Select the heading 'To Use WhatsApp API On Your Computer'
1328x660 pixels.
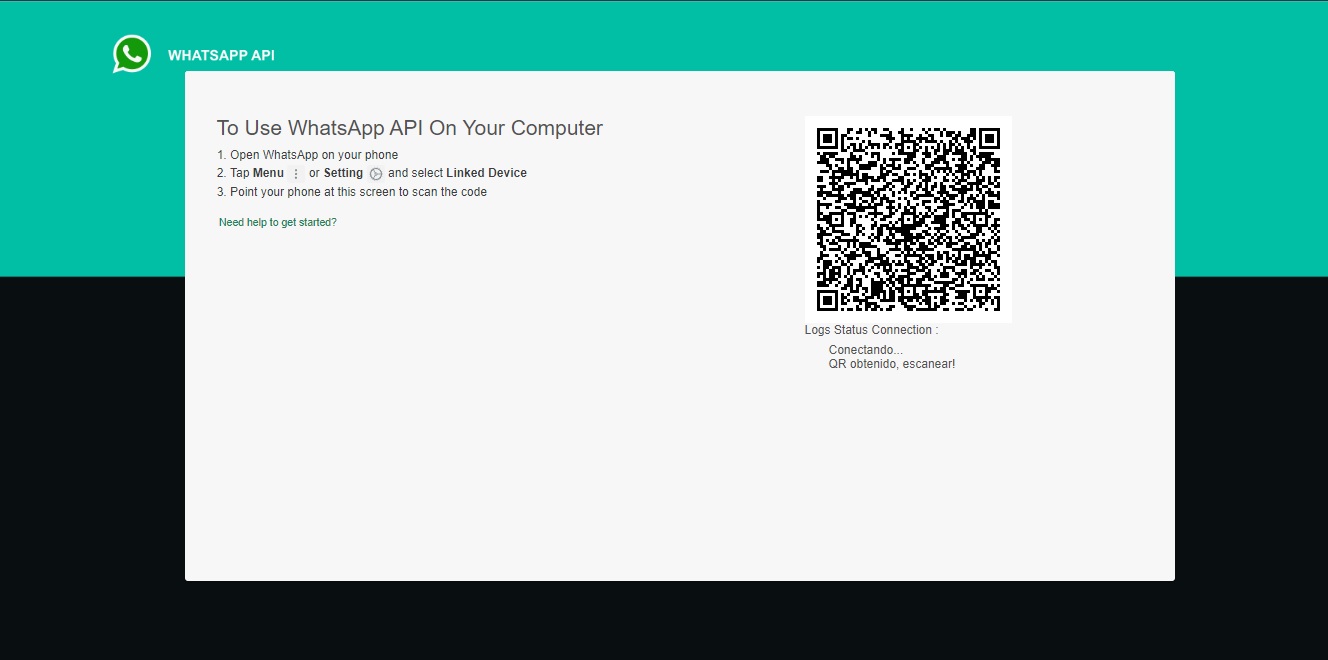[x=410, y=128]
